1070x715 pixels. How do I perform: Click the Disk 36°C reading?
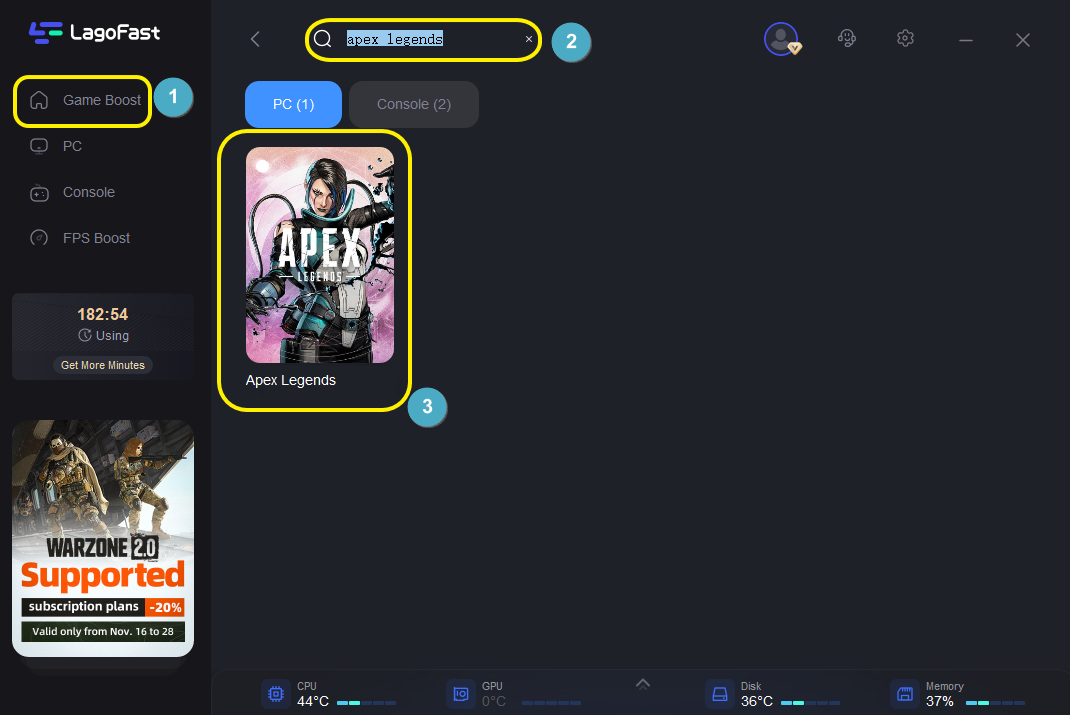(757, 701)
